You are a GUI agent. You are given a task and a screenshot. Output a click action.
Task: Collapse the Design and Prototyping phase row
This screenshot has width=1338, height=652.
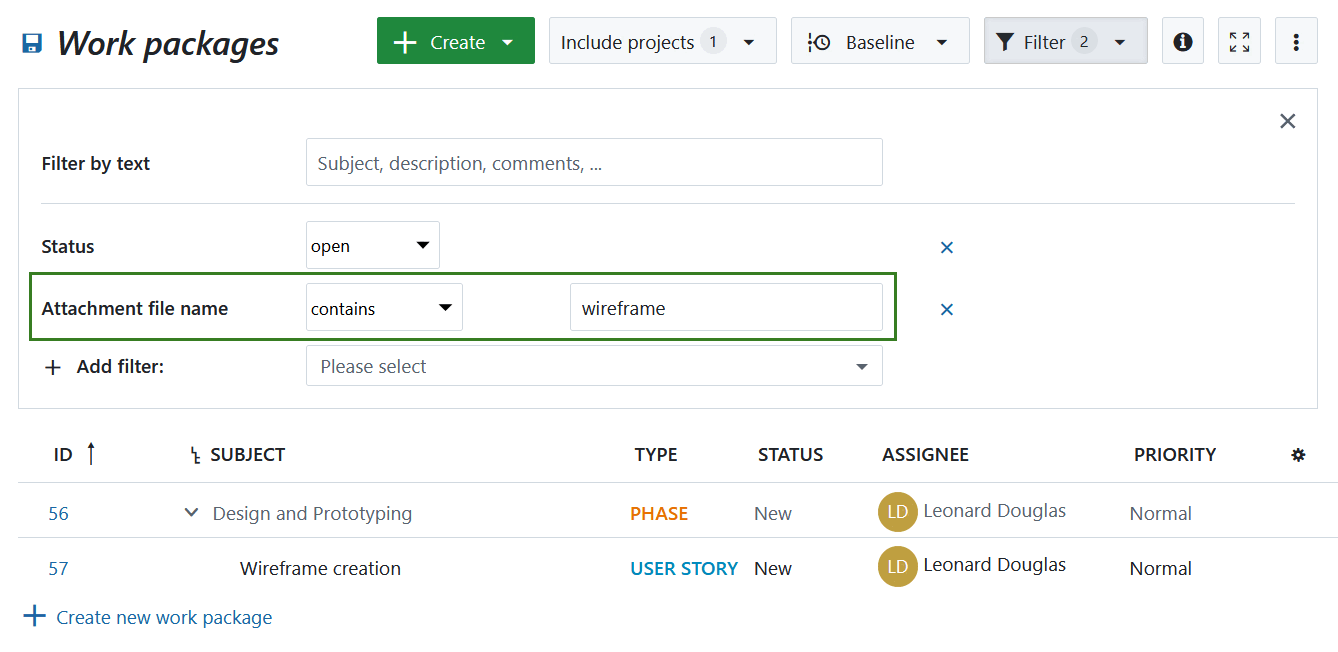pyautogui.click(x=190, y=511)
